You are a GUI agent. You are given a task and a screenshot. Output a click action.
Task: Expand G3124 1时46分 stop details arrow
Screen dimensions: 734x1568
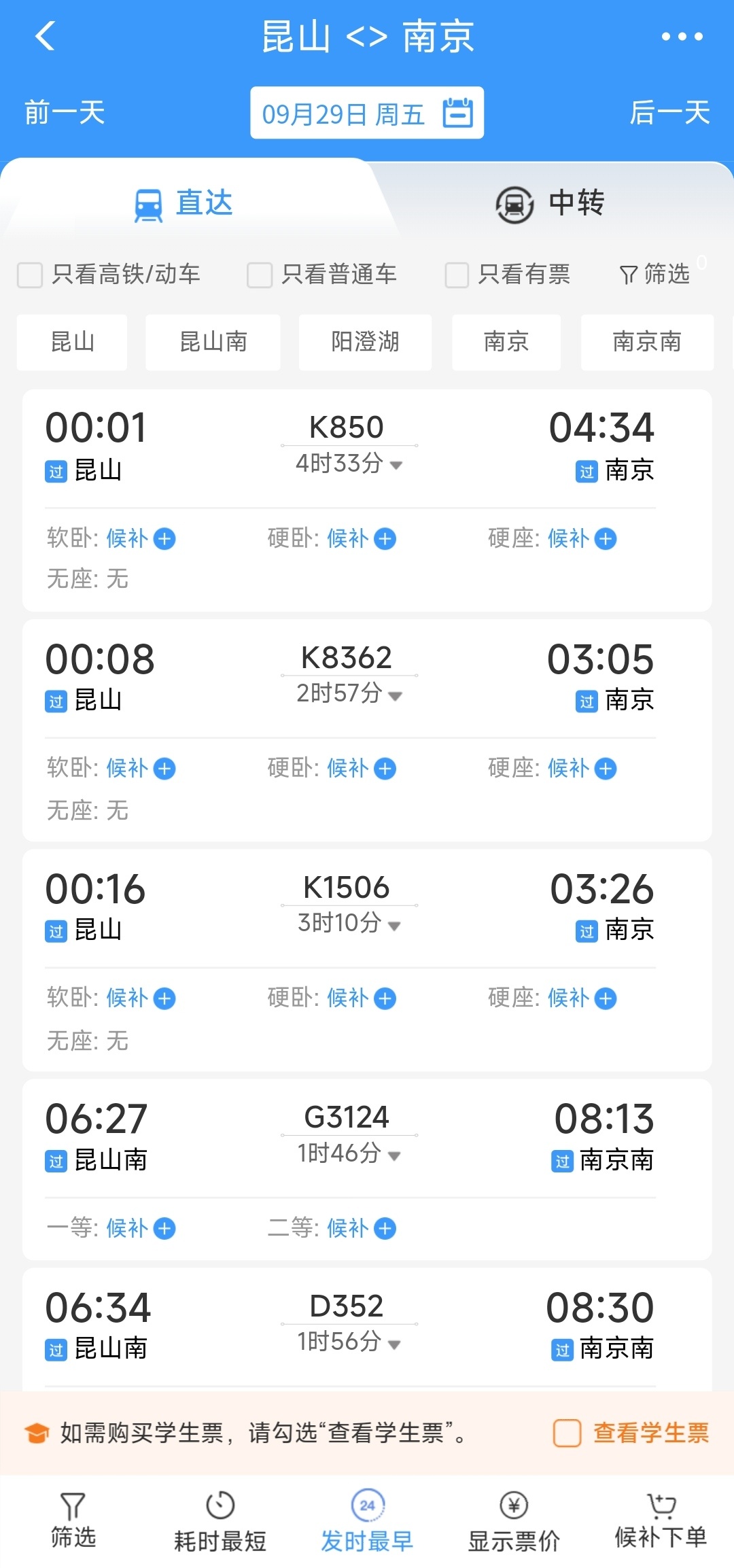394,1155
